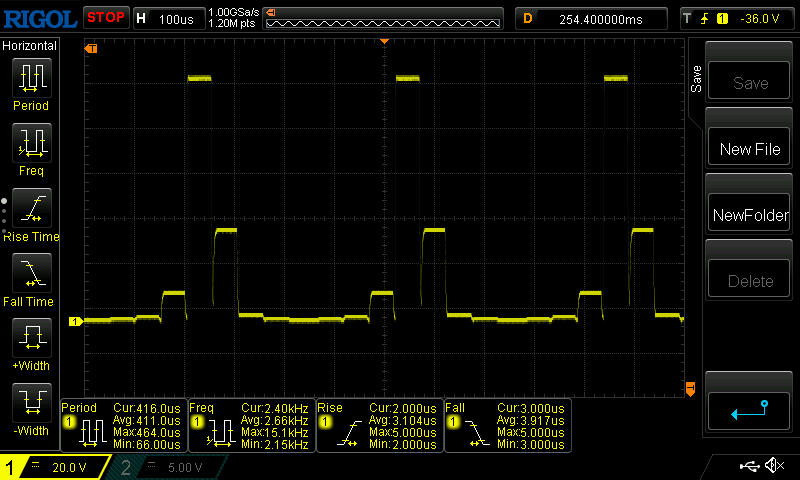Click the Fall Max:5.000us value
Viewport: 800px width, 480px height.
pos(531,433)
